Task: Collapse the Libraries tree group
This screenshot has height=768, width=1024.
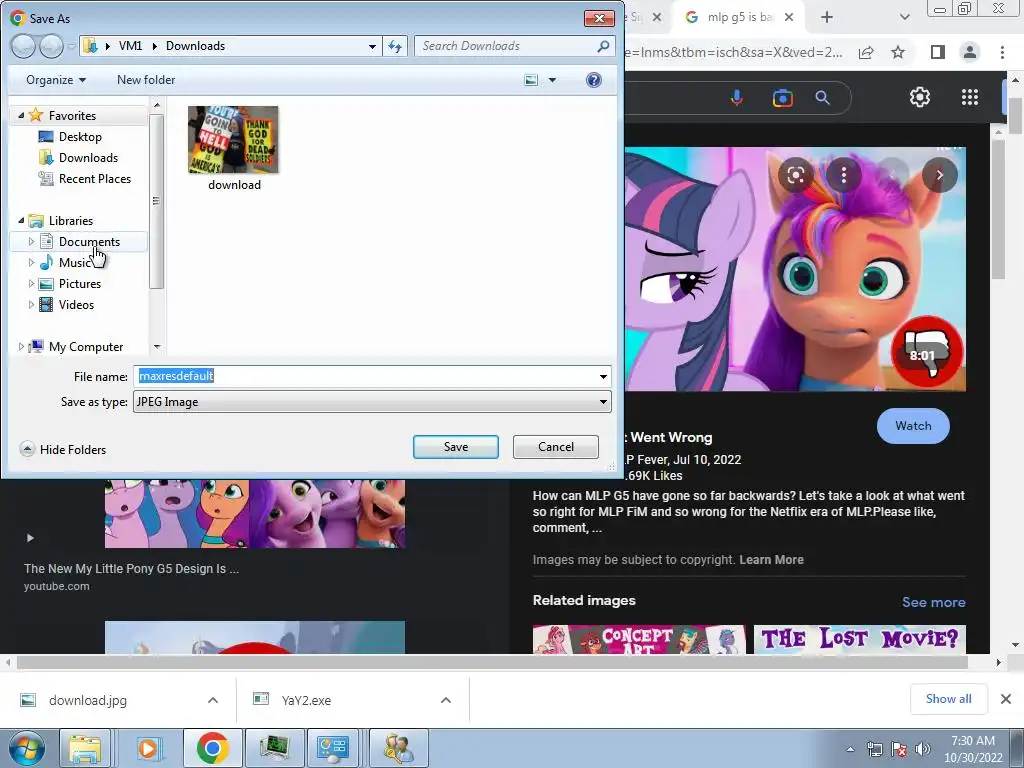Action: pyautogui.click(x=21, y=220)
